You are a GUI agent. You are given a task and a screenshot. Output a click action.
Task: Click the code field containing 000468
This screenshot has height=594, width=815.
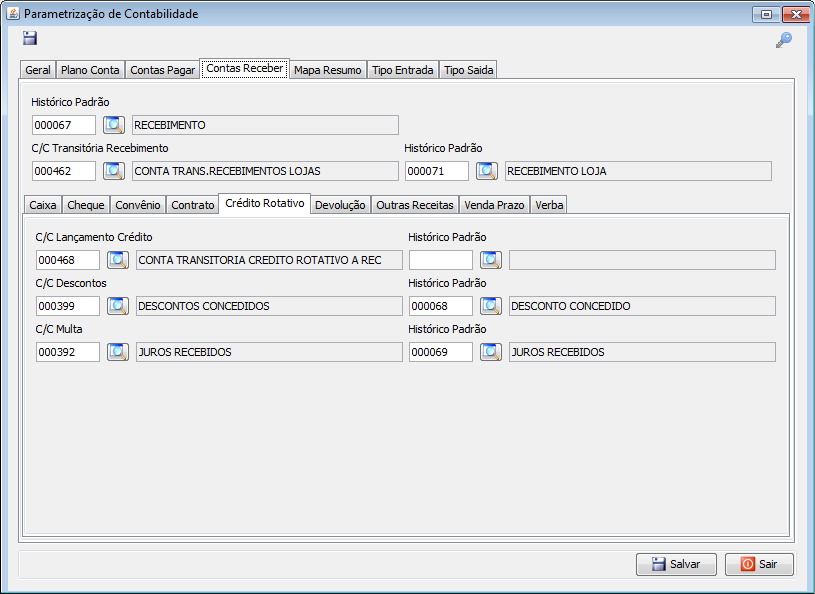[68, 260]
